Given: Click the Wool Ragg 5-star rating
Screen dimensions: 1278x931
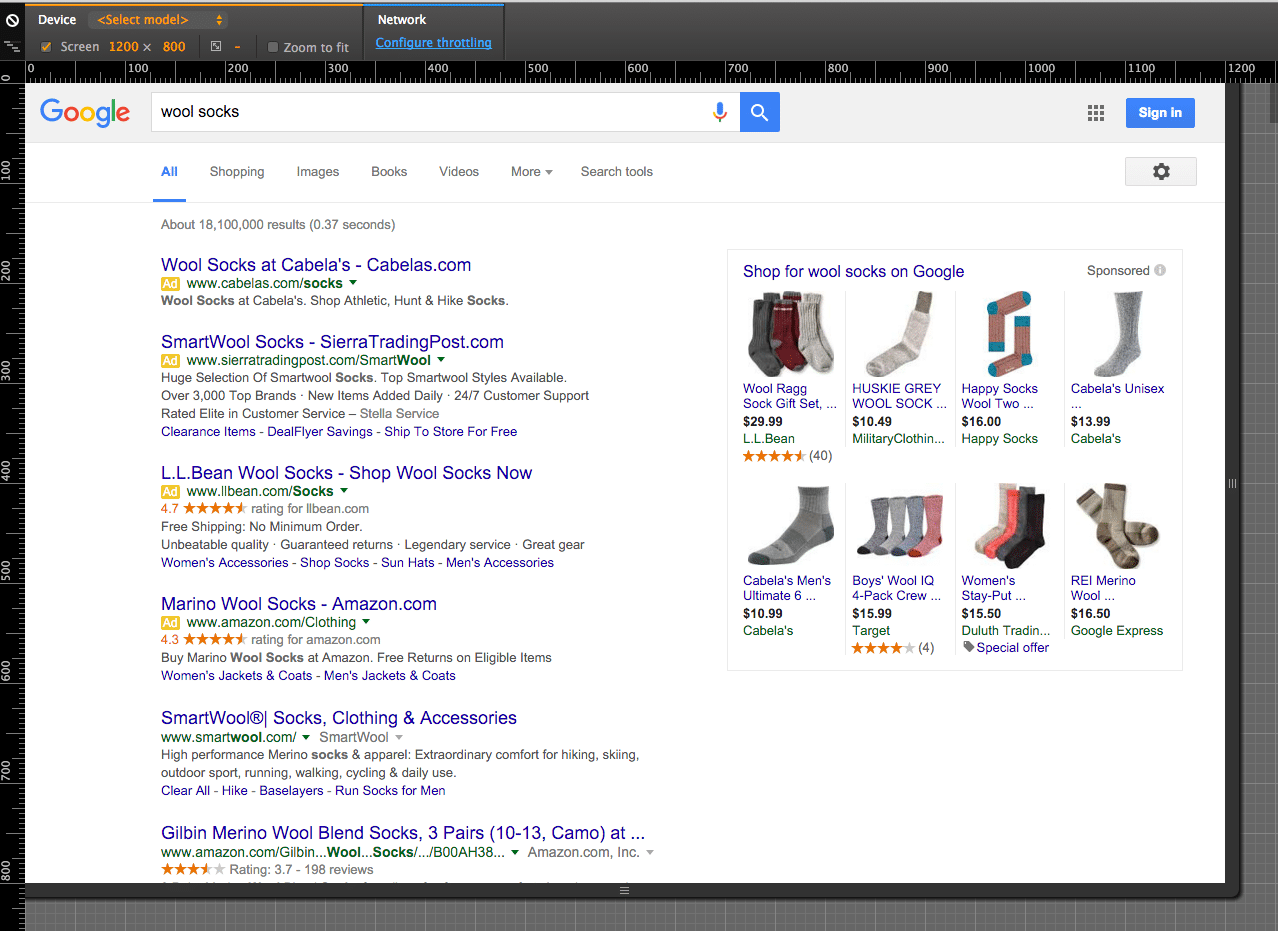Looking at the screenshot, I should pyautogui.click(x=774, y=456).
